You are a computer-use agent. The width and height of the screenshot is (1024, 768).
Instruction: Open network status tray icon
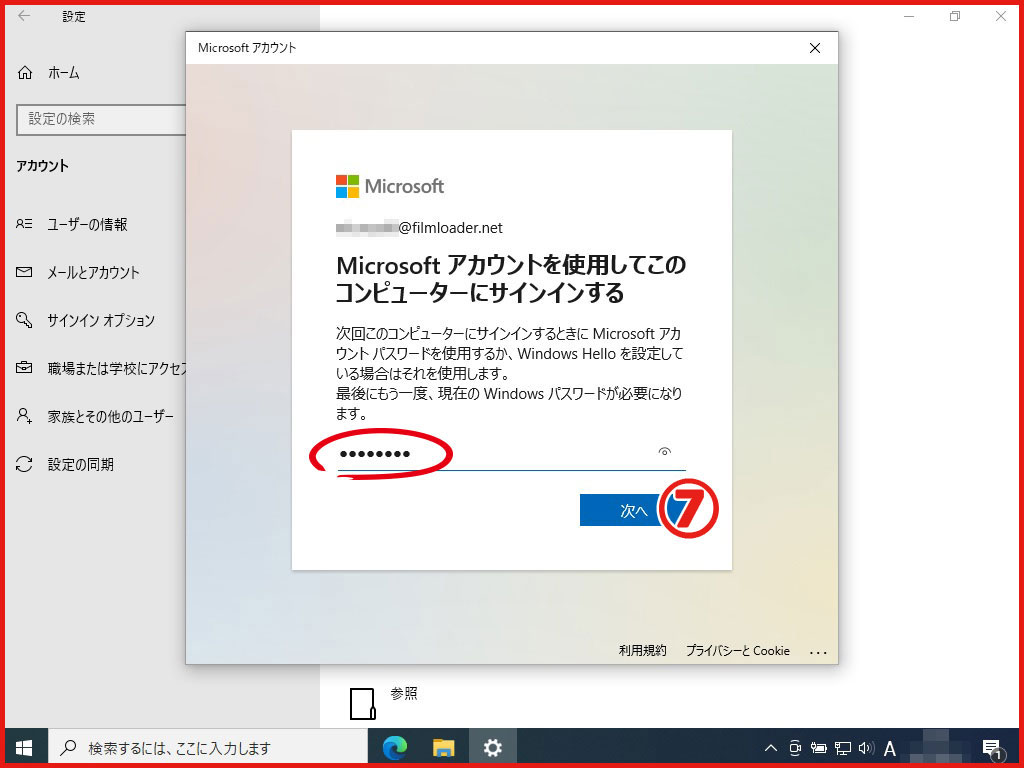[842, 748]
